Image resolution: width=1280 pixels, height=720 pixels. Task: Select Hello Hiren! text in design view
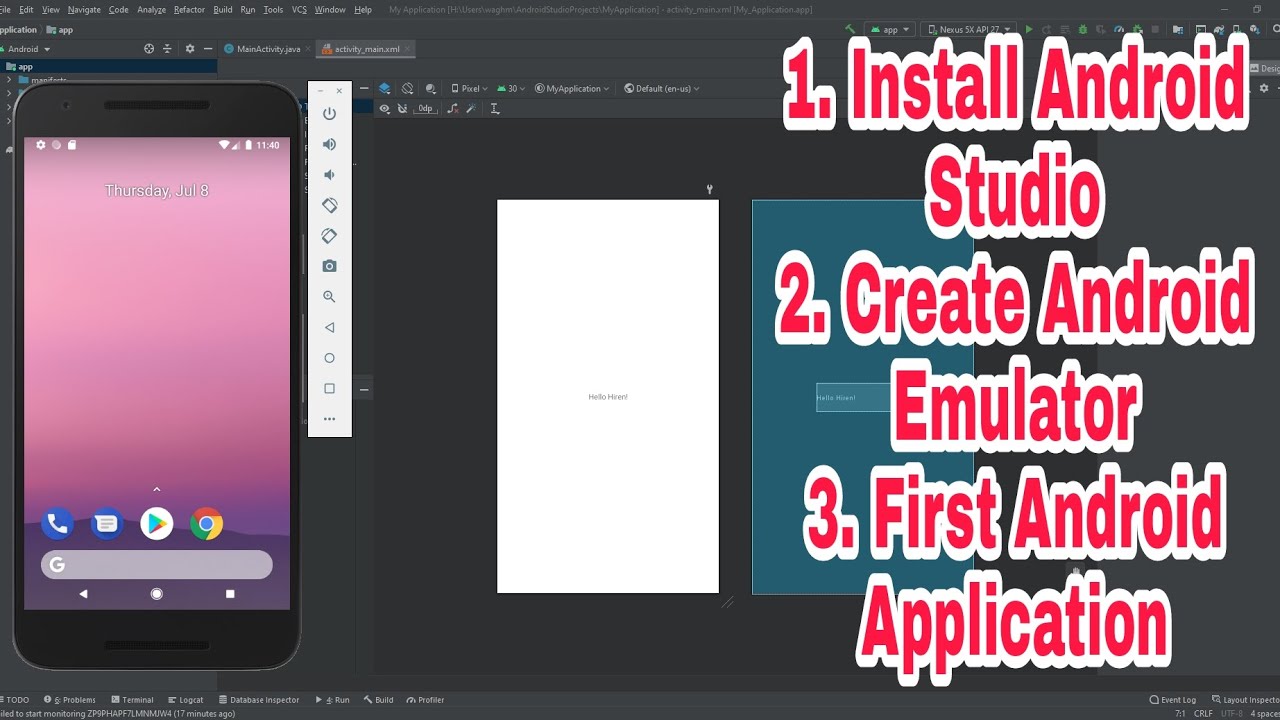click(608, 397)
